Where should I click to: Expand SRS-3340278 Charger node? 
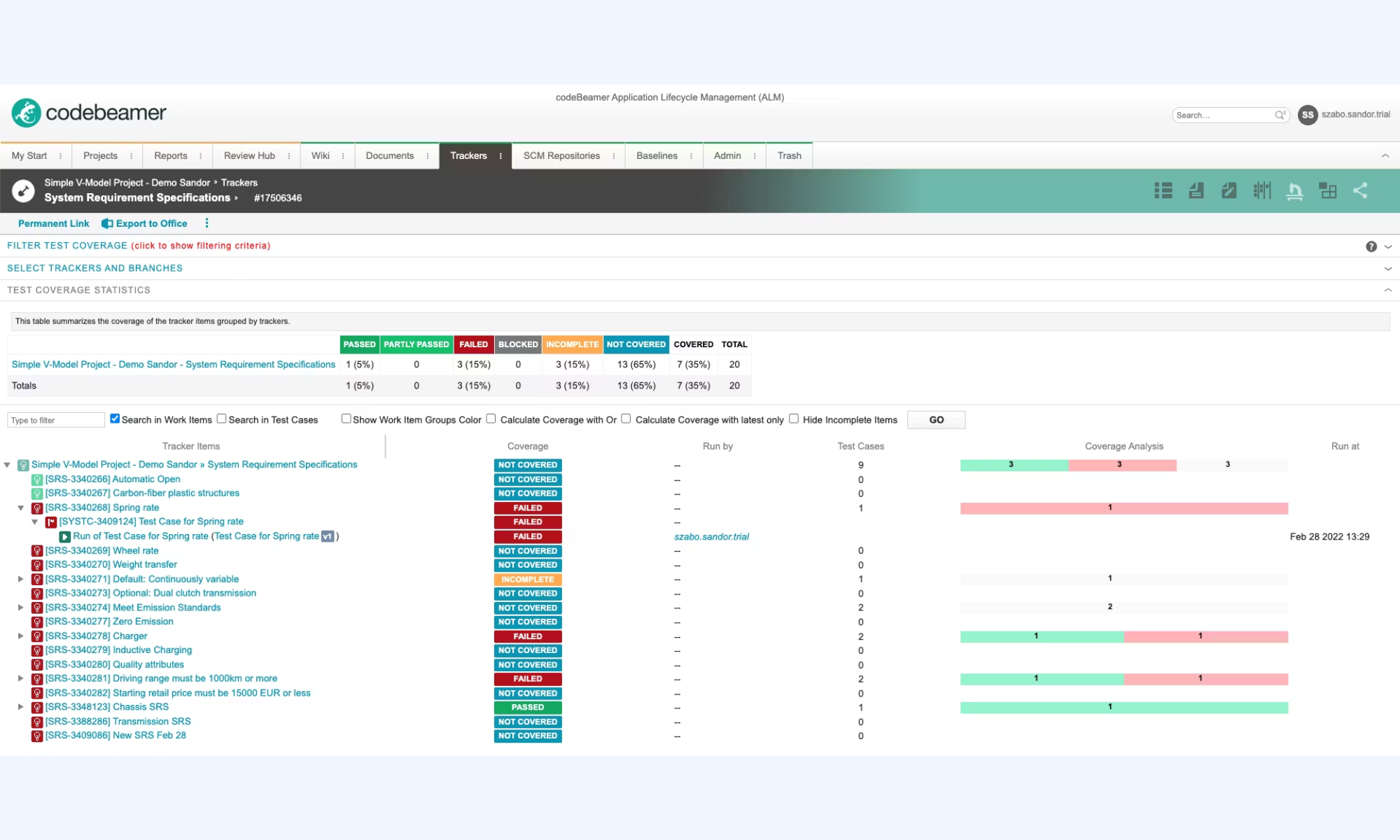(x=21, y=636)
